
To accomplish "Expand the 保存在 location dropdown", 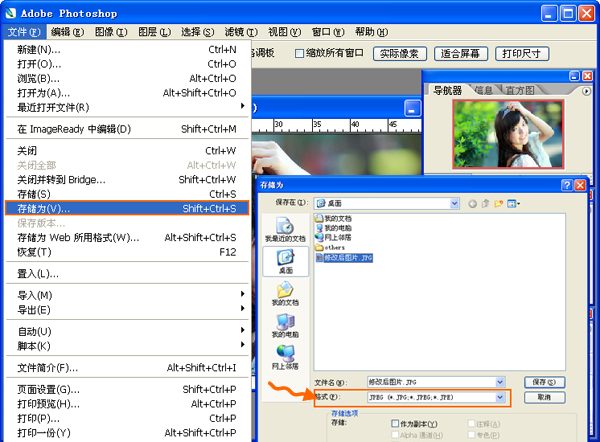I will (454, 203).
